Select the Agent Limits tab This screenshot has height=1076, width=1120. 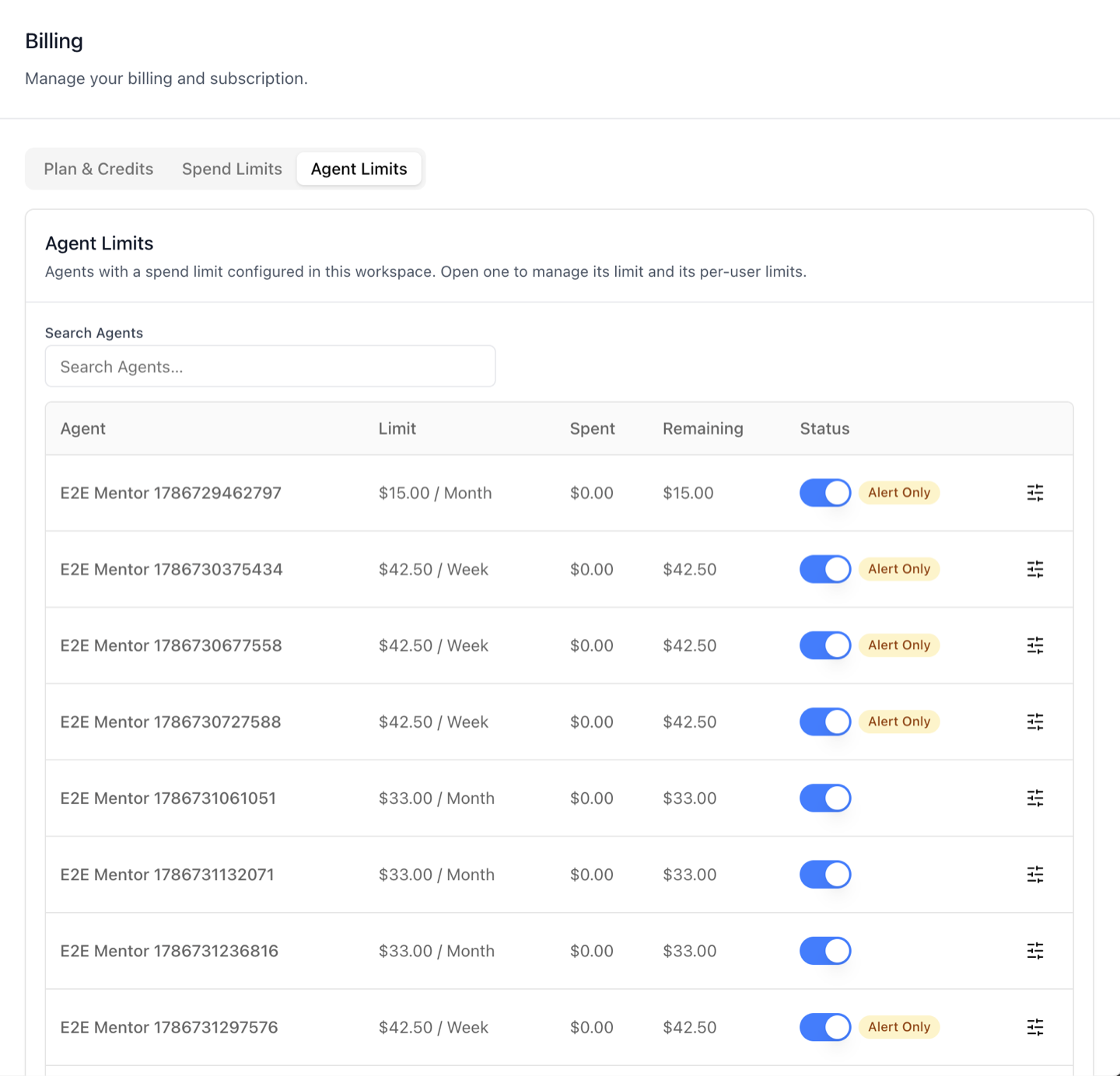359,169
